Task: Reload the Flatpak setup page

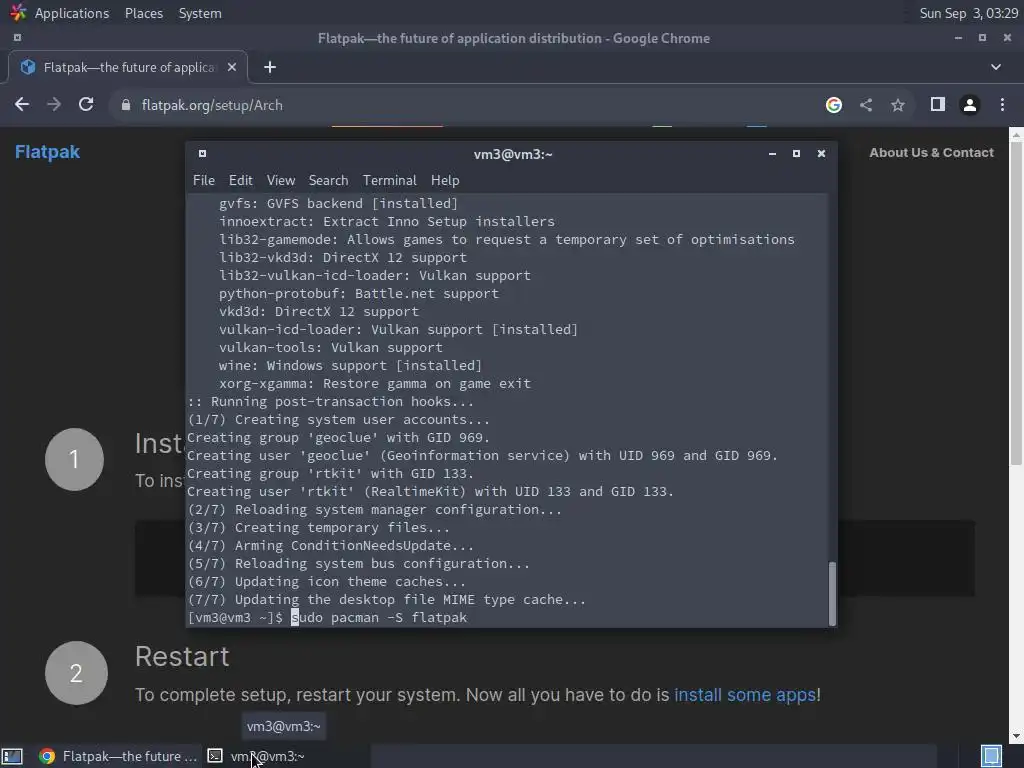Action: [86, 104]
